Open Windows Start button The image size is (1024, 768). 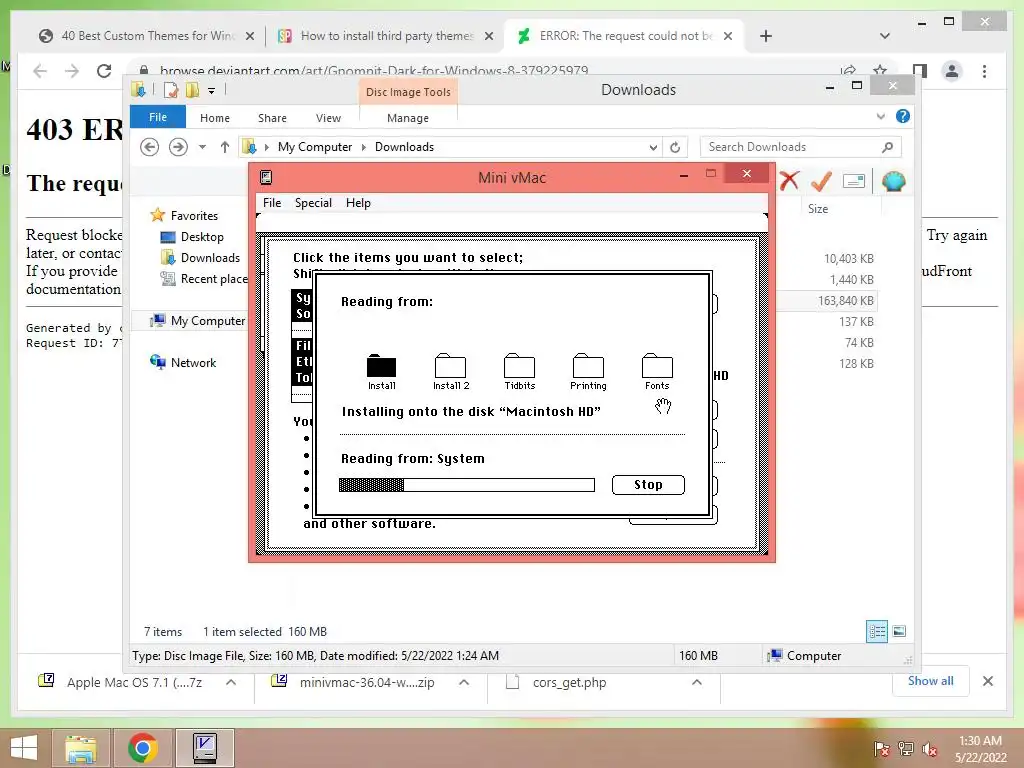click(24, 748)
